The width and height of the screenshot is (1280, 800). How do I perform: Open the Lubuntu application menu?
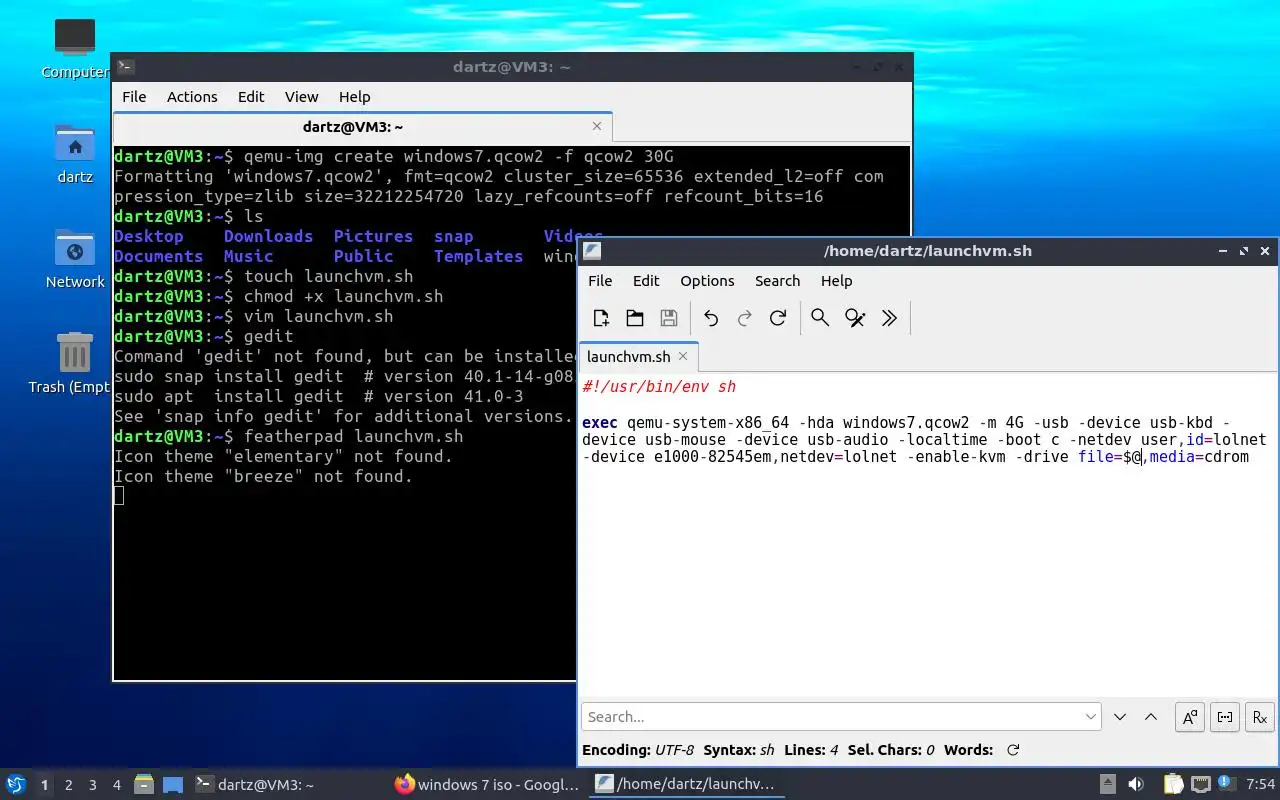(x=16, y=784)
